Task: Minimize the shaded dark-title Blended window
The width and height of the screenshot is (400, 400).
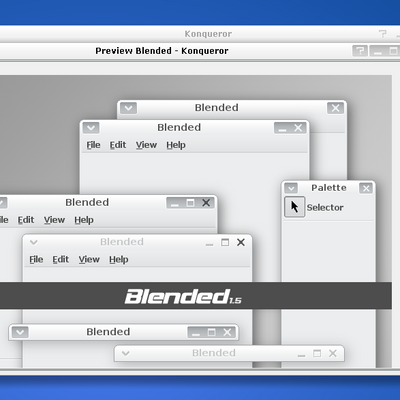Action: (x=196, y=332)
